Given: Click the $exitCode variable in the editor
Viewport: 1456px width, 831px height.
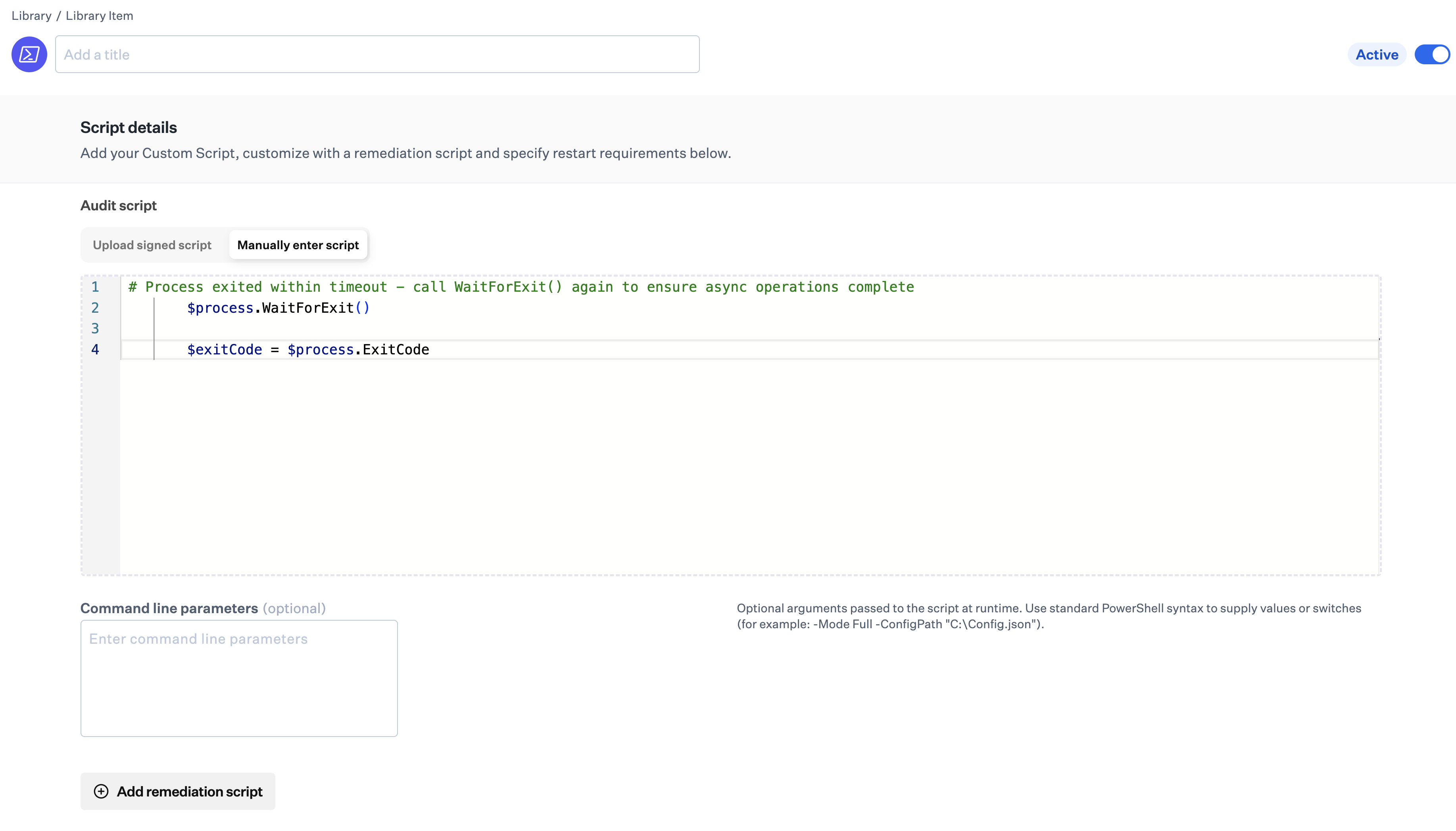Looking at the screenshot, I should pos(225,349).
